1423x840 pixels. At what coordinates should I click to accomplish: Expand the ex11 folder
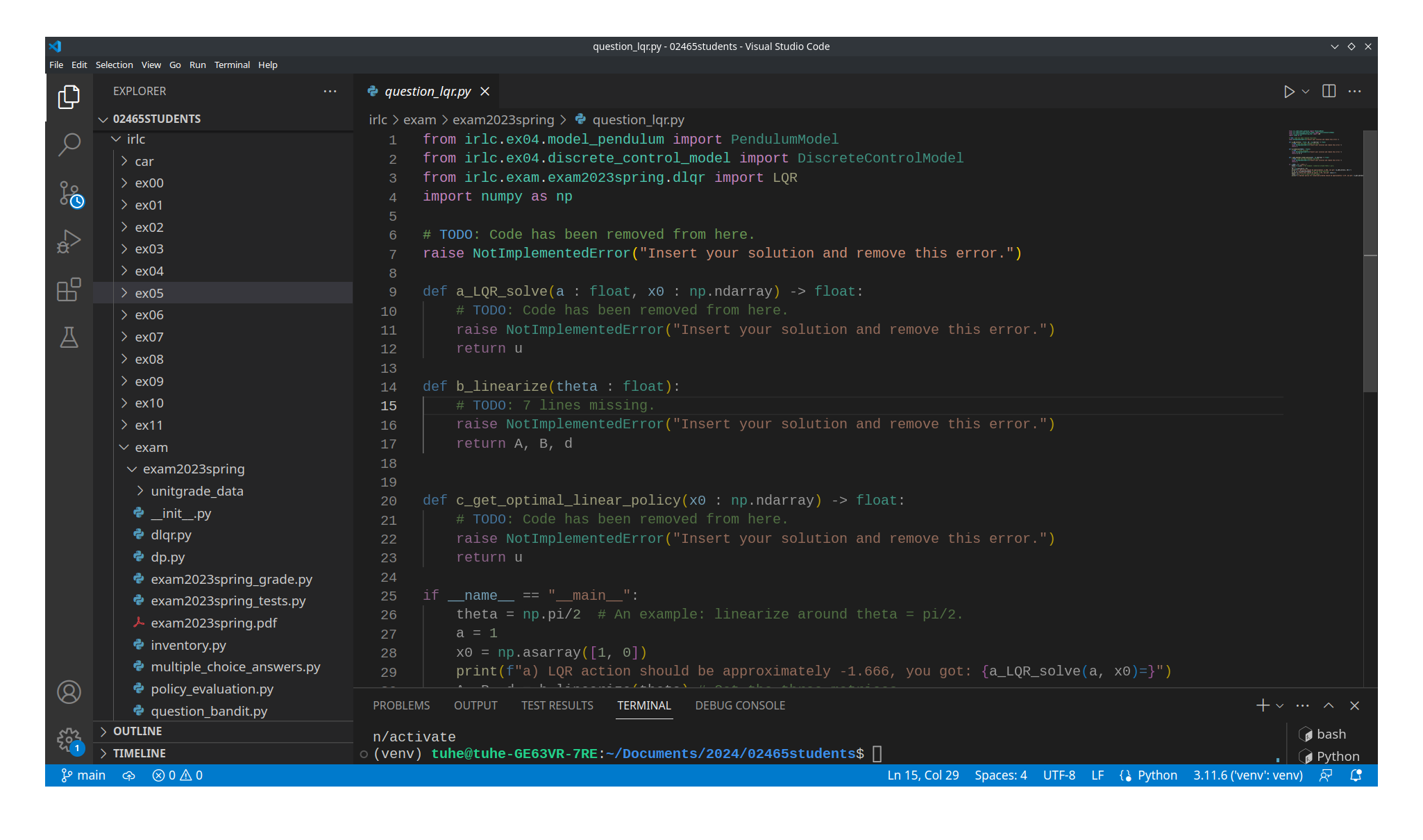(x=224, y=425)
